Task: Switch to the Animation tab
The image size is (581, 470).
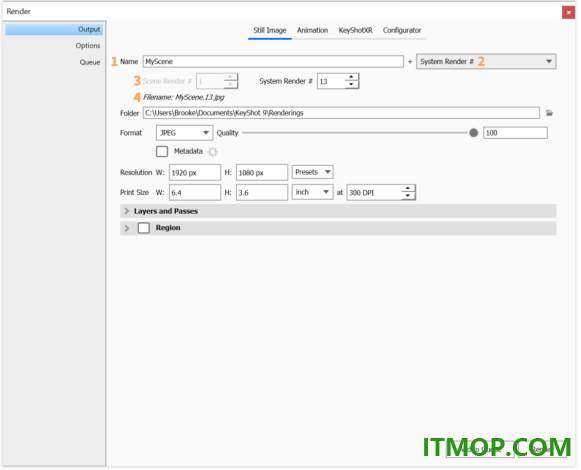Action: pyautogui.click(x=312, y=30)
